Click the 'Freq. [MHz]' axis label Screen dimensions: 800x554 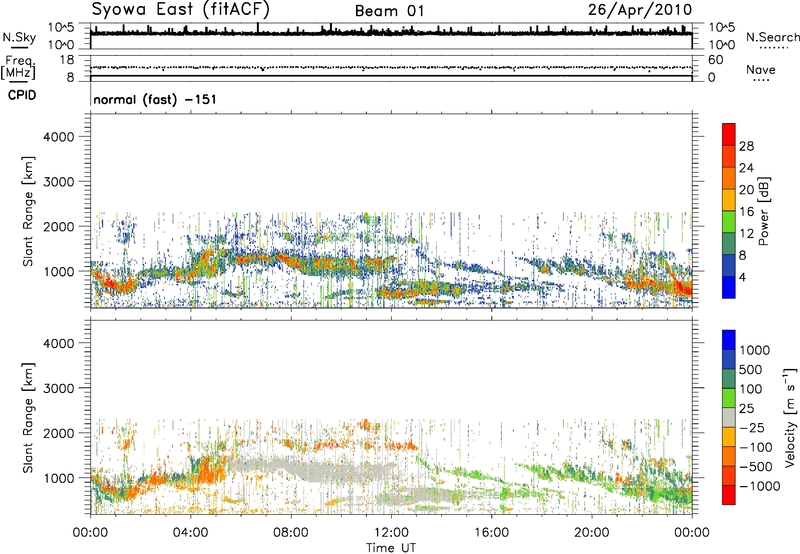point(19,68)
